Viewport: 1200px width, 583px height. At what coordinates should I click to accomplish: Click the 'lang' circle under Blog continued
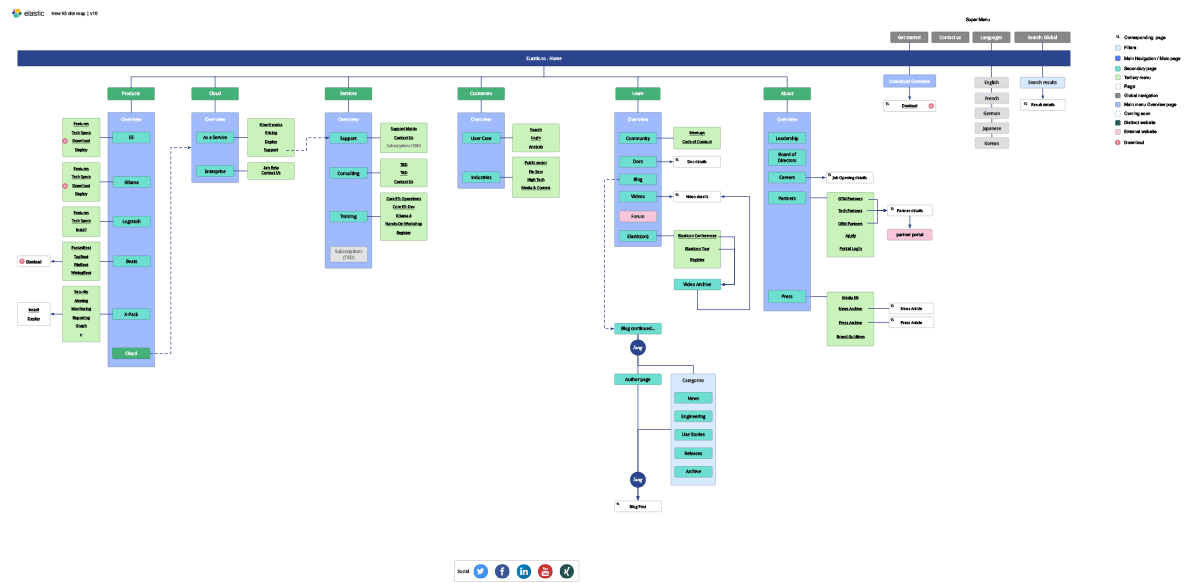[637, 348]
